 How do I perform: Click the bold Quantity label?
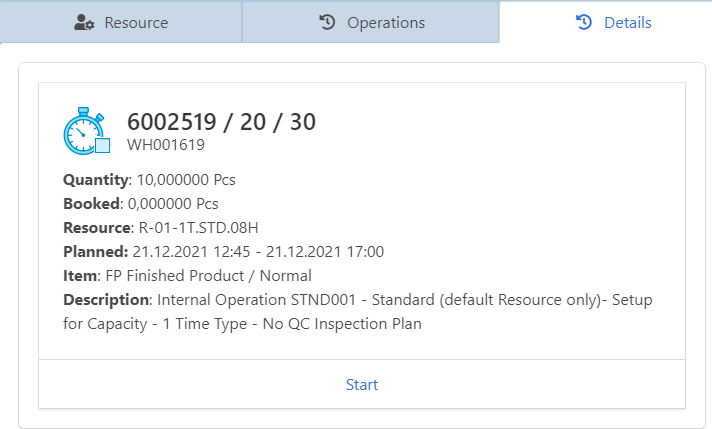click(x=96, y=180)
